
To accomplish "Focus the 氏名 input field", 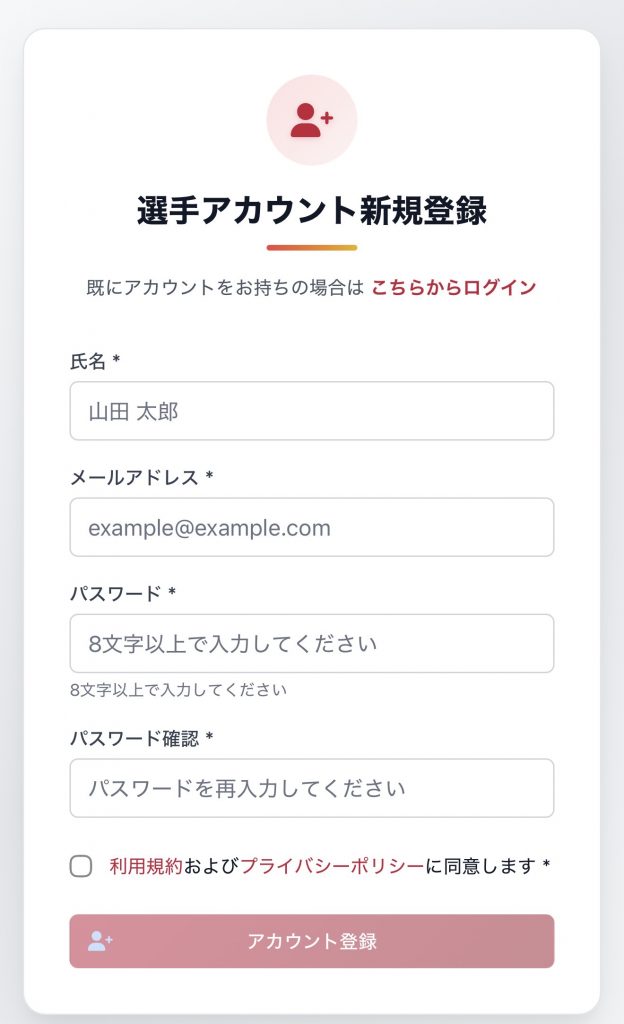I will [x=311, y=411].
